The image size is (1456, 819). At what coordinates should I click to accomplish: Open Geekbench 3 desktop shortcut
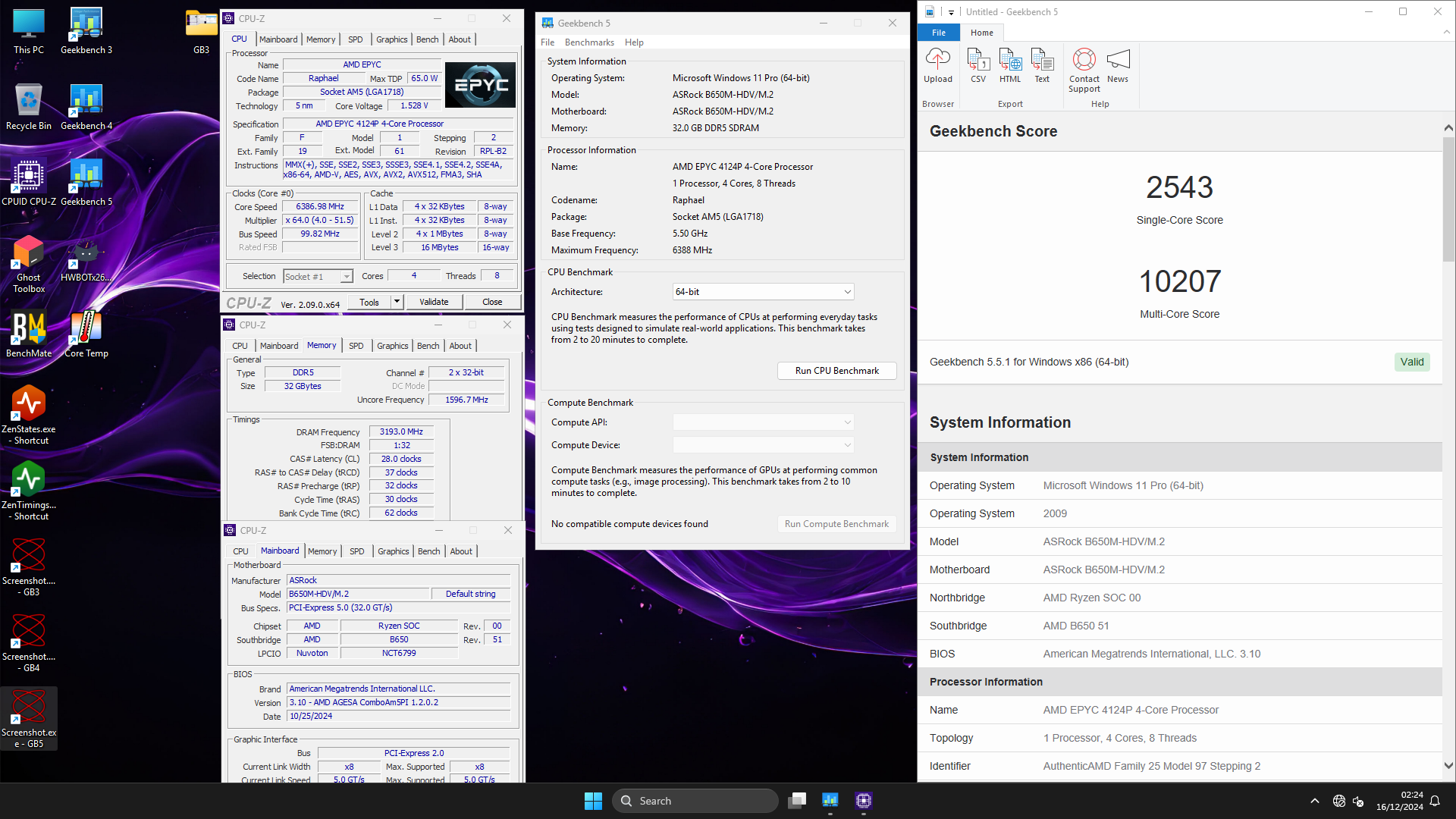[x=86, y=32]
